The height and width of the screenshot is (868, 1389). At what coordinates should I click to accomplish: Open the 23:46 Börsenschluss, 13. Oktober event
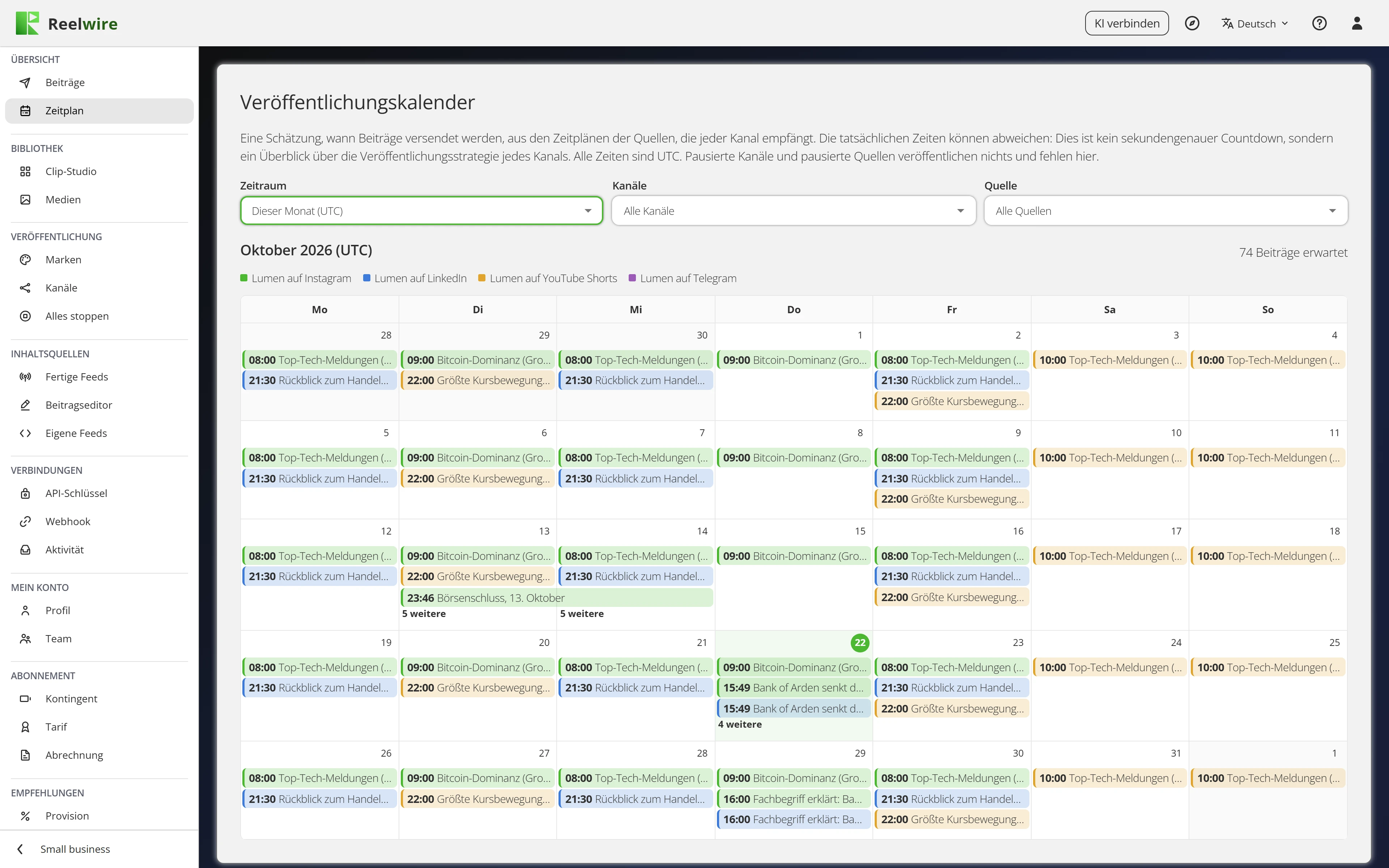point(557,597)
